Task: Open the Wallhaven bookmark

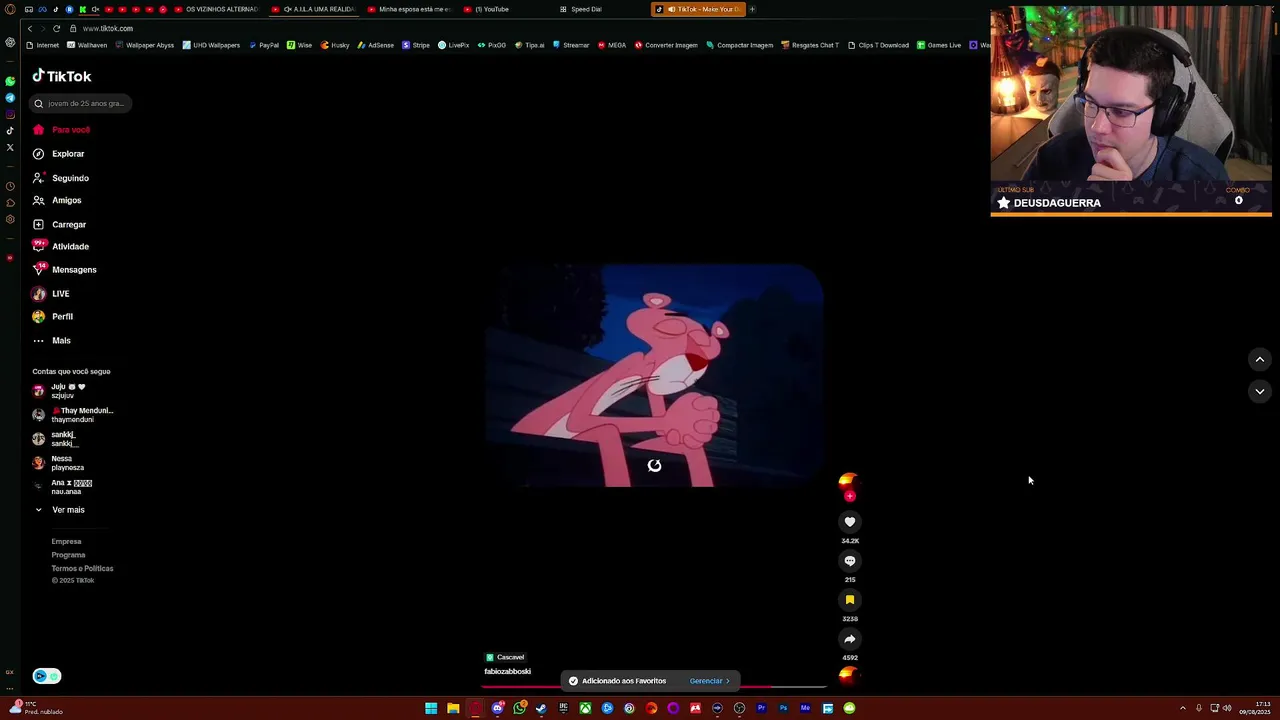Action: tap(87, 45)
